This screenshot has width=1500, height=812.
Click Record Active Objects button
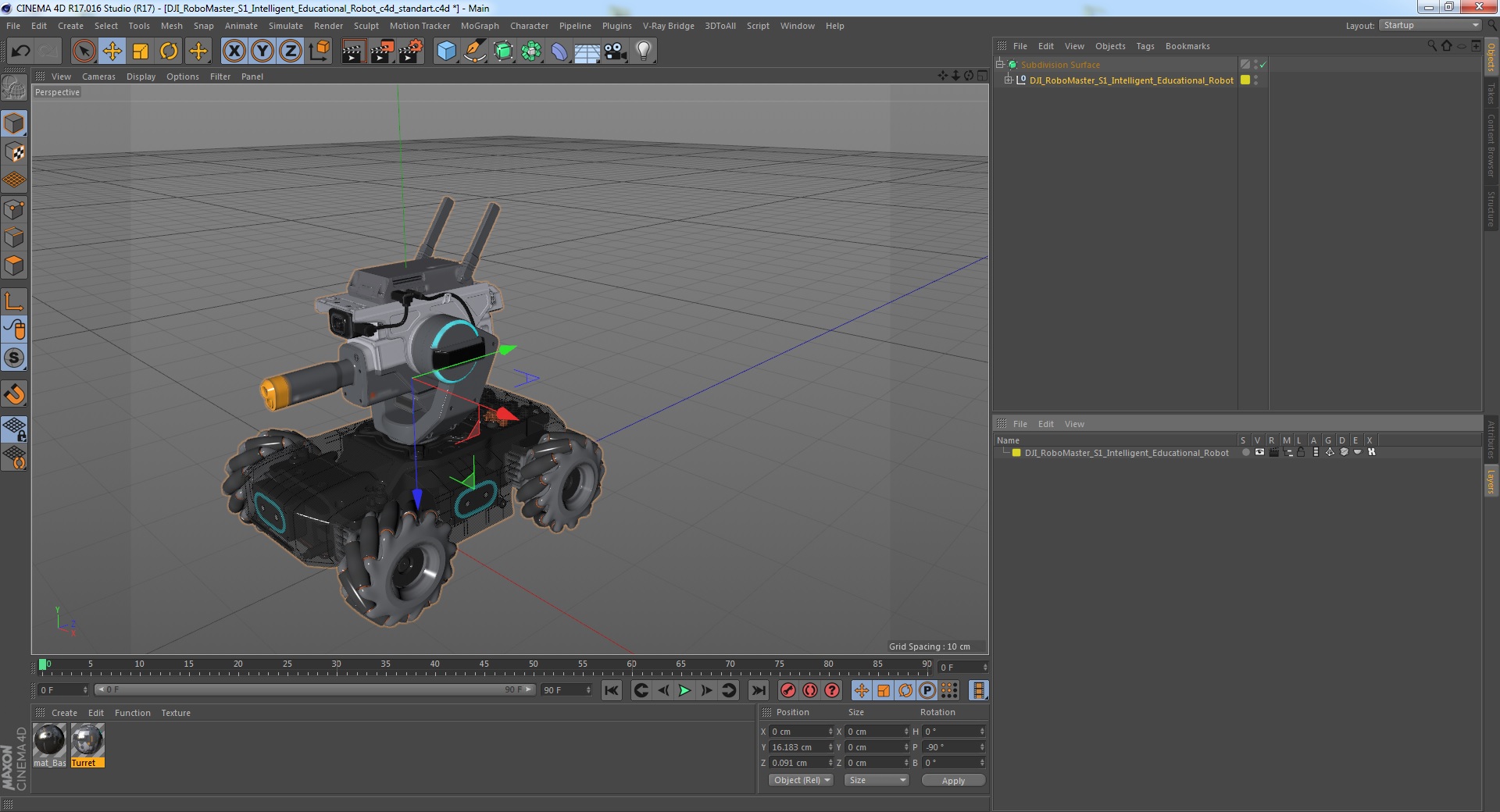[x=788, y=690]
